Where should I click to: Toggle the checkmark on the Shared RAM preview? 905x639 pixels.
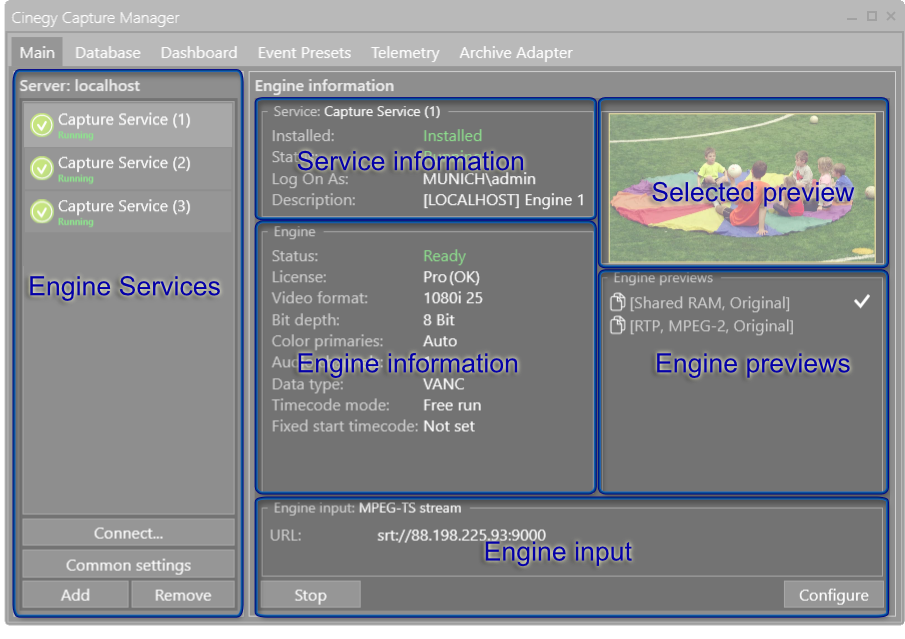click(x=862, y=300)
